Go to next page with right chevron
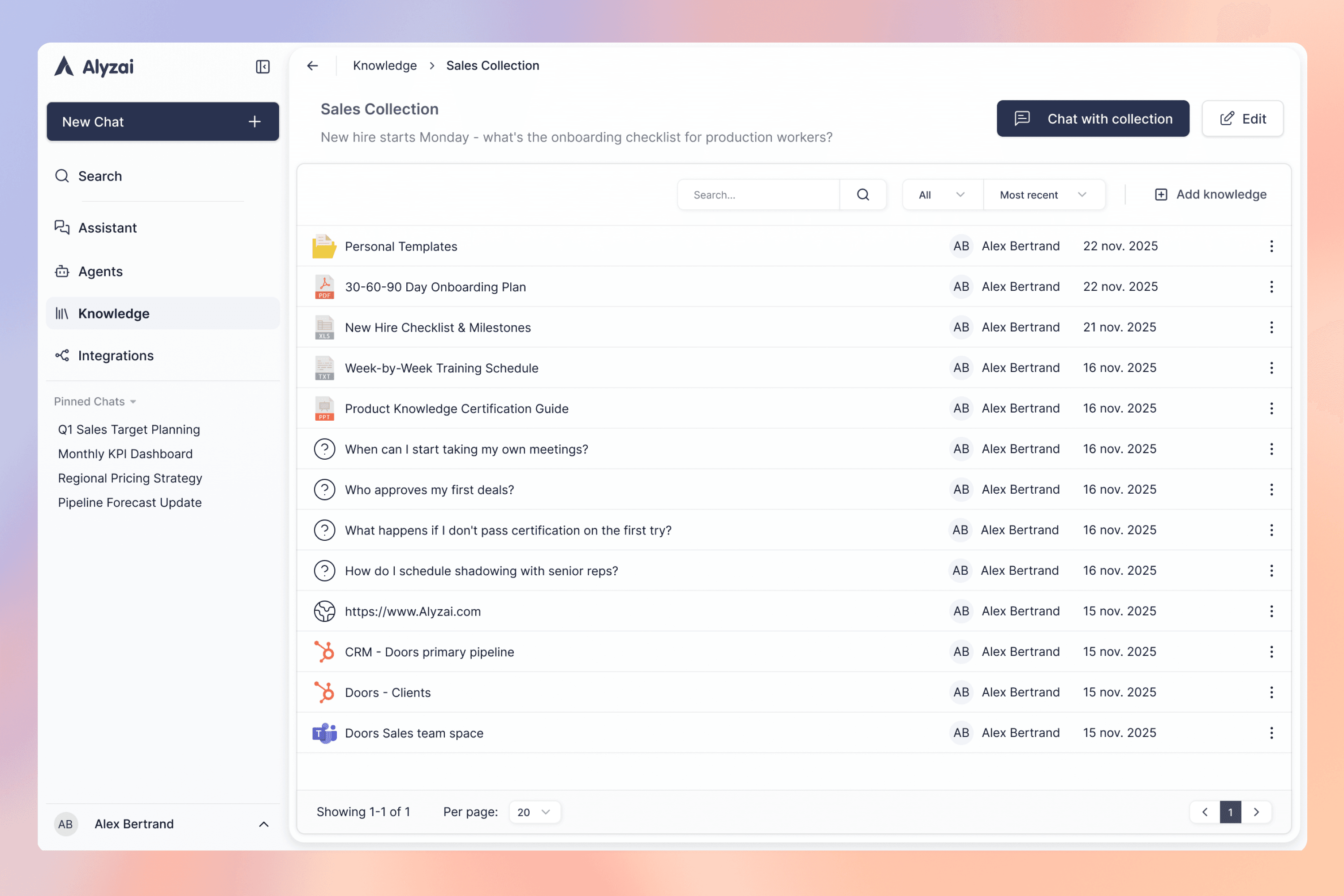The image size is (1344, 896). pyautogui.click(x=1256, y=812)
